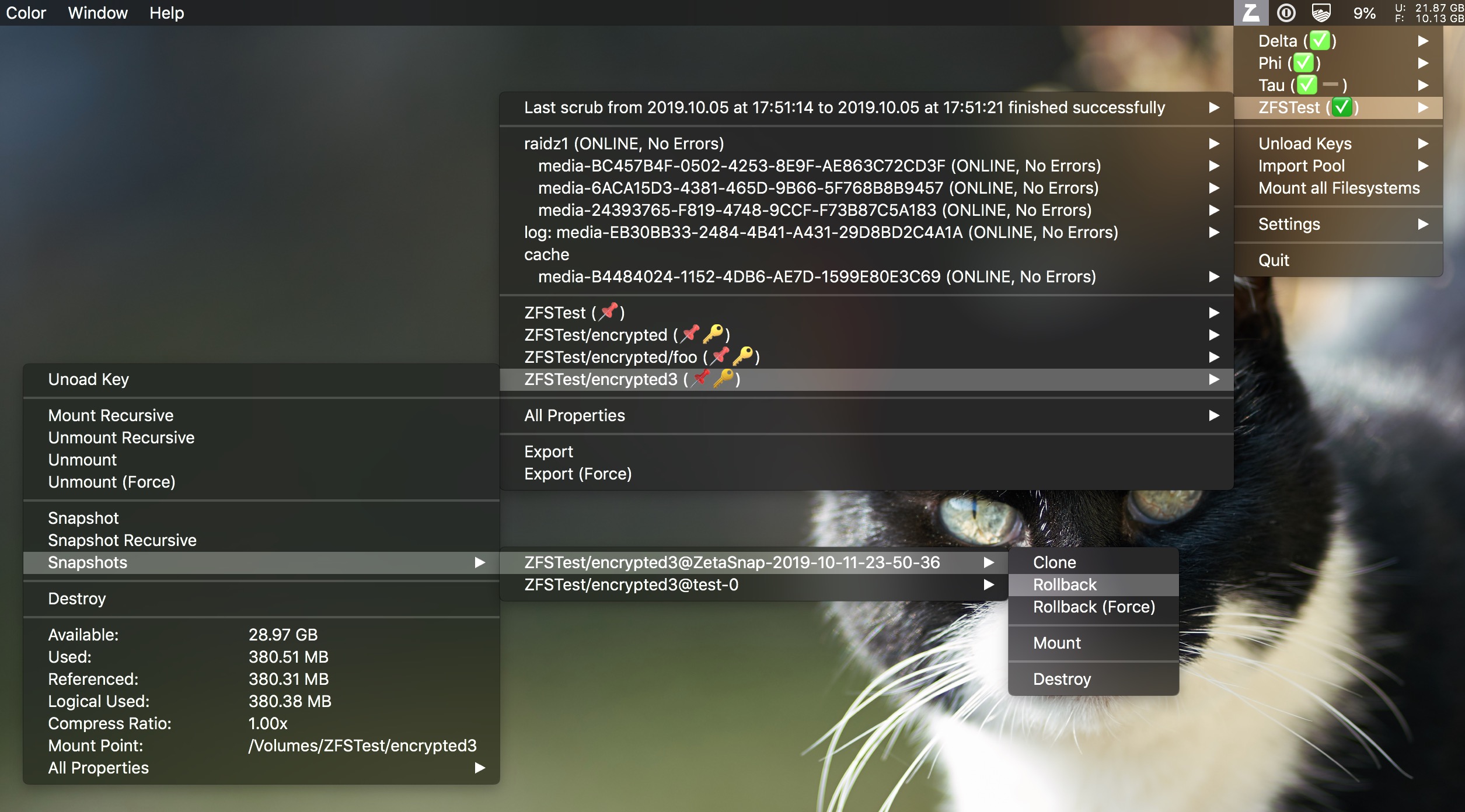
Task: Click the lock/key icon in menu bar
Action: click(1287, 12)
